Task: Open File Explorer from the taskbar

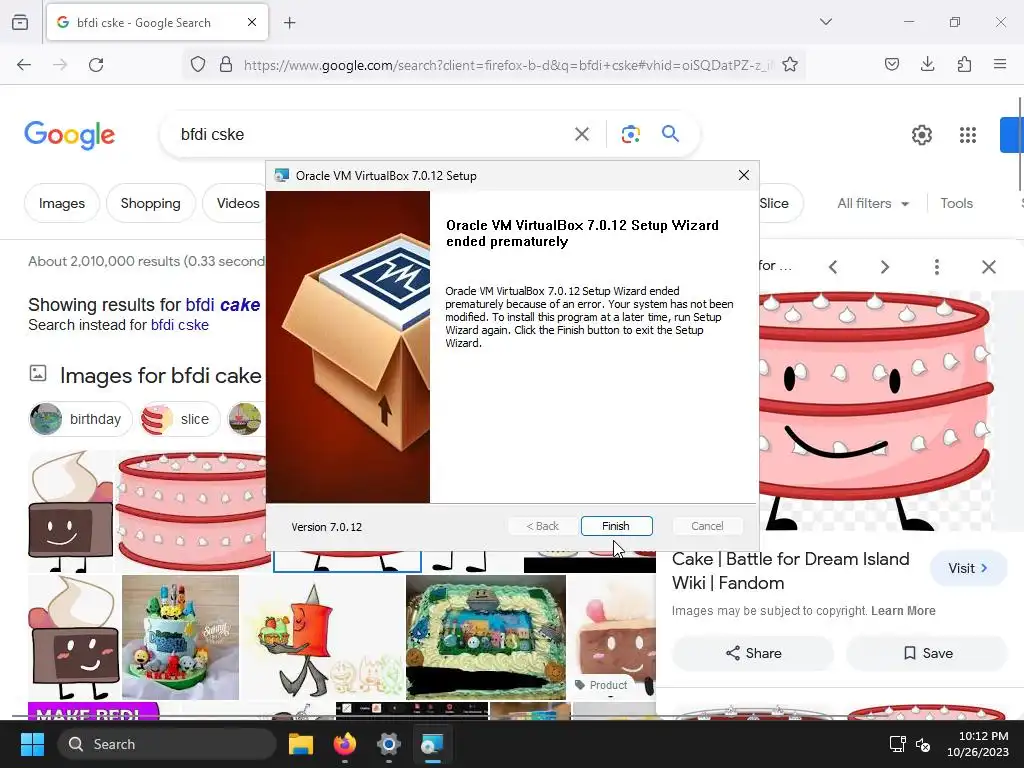Action: click(301, 744)
